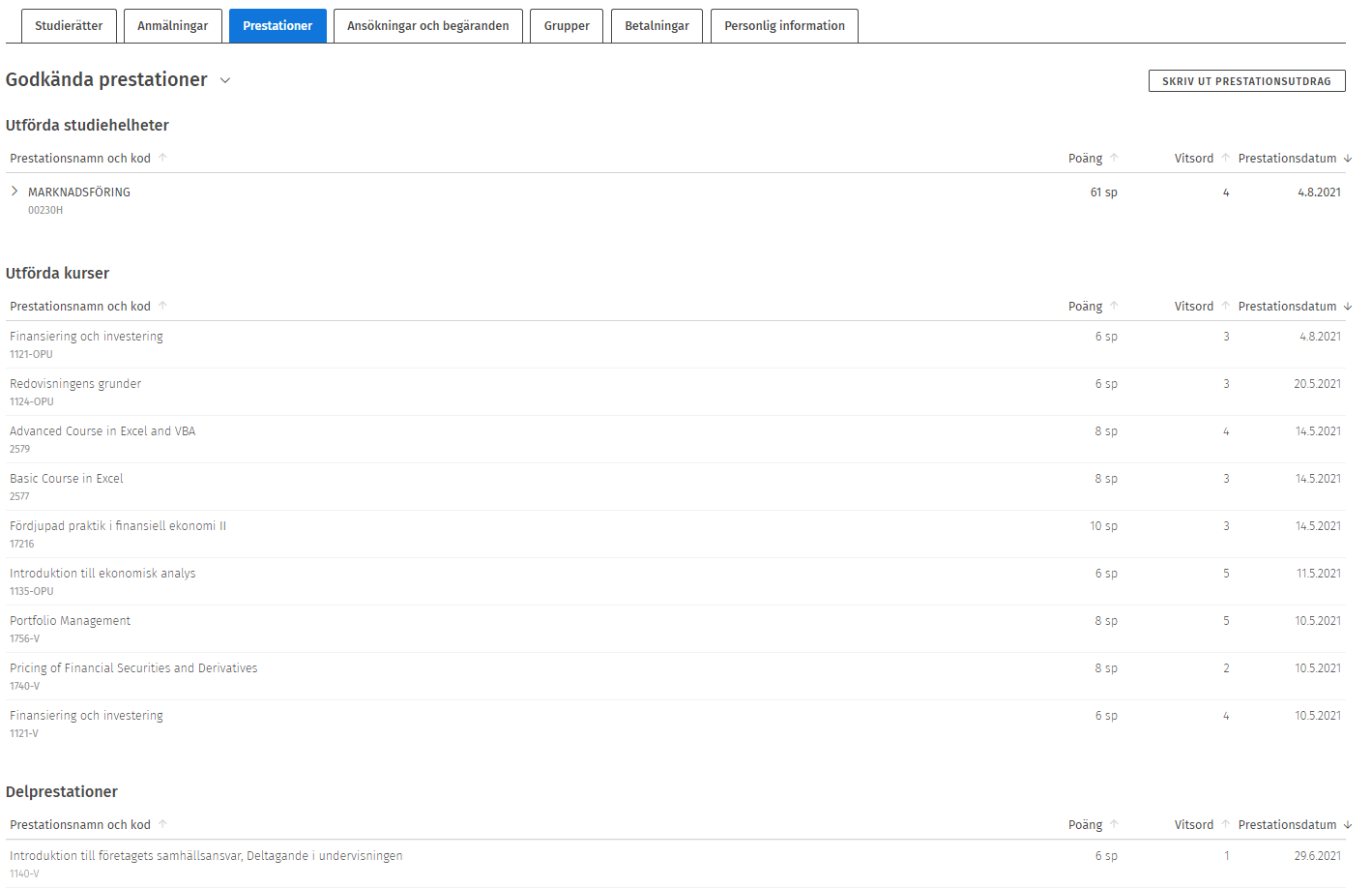
Task: Sort study modules by Vitsord arrow
Action: [x=1225, y=158]
